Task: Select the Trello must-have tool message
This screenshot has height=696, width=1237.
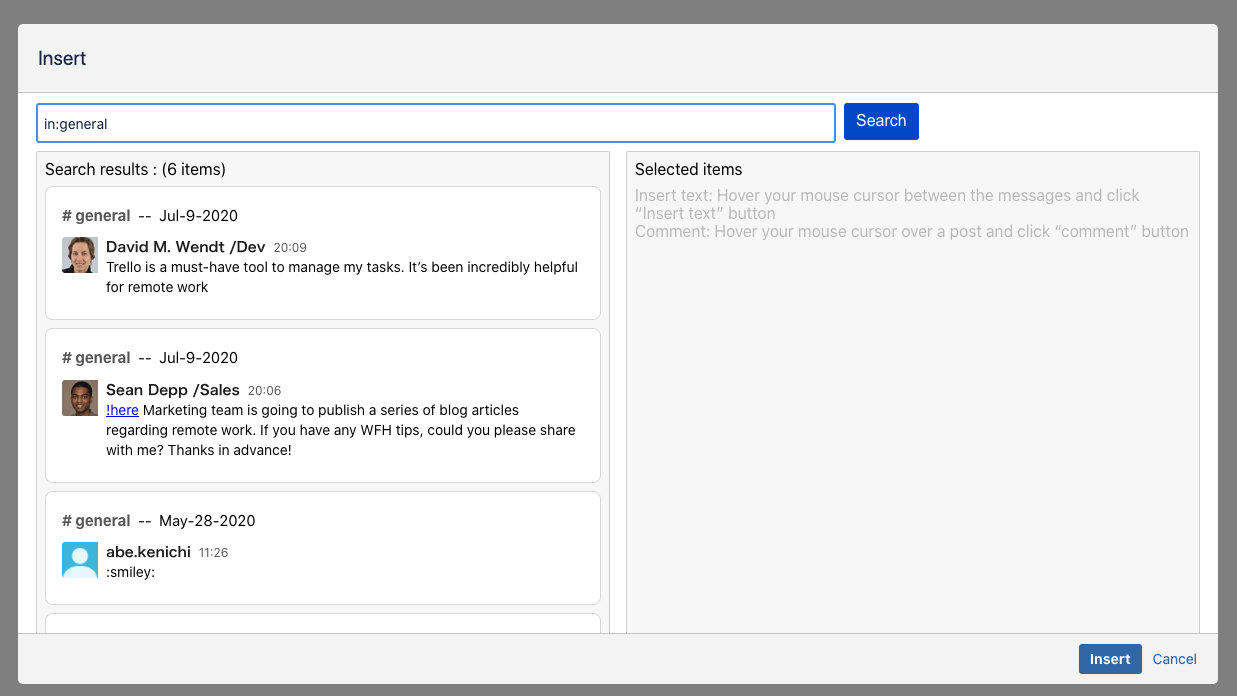Action: point(342,277)
